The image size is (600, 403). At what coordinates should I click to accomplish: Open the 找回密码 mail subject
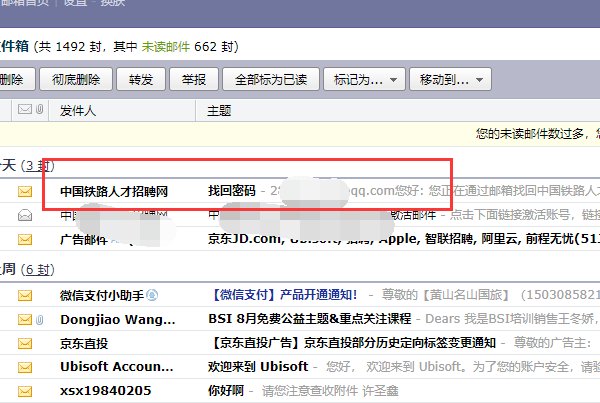[232, 191]
